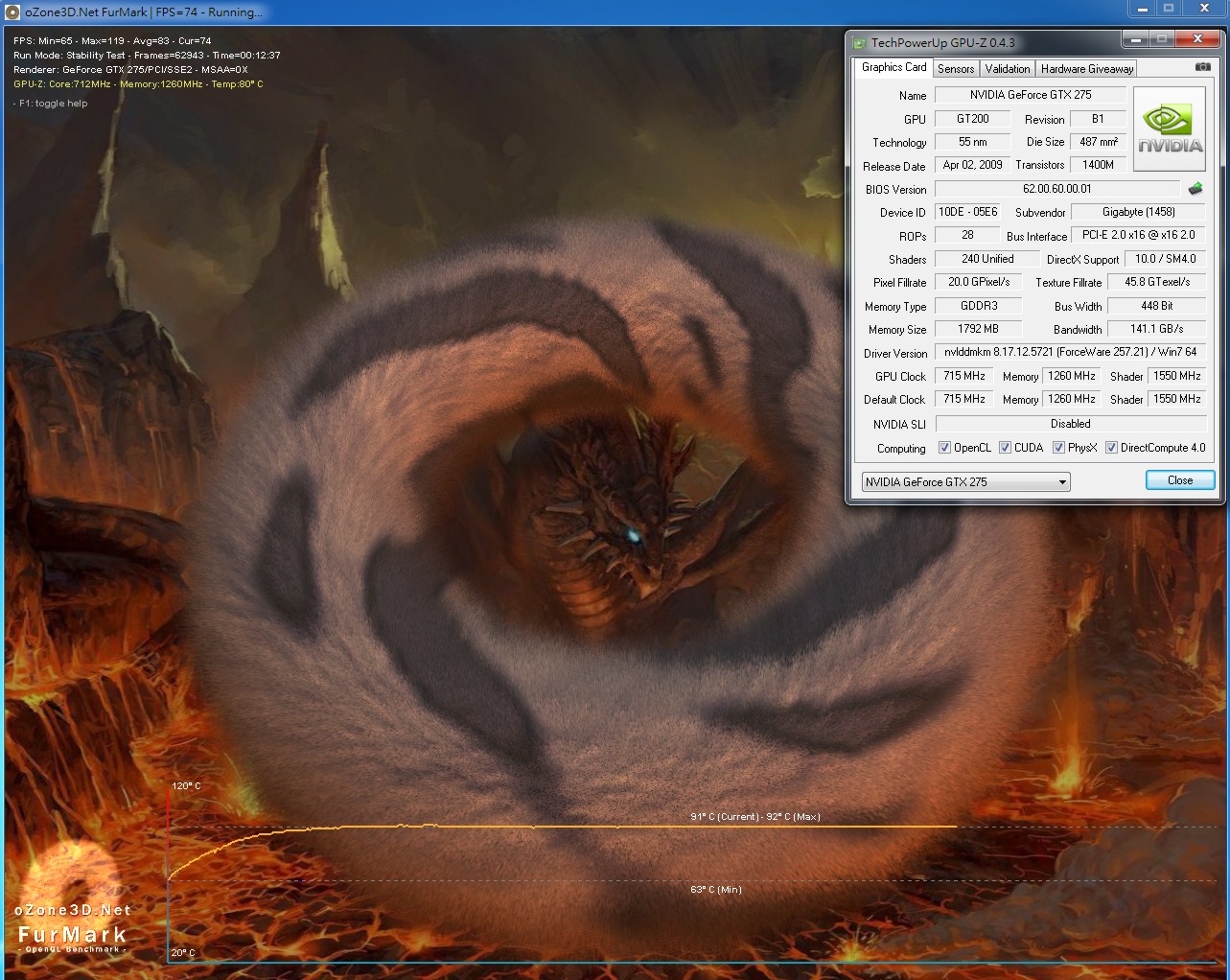Click the Bandwidth value 141.1 GB/s
1230x980 pixels.
1156,329
